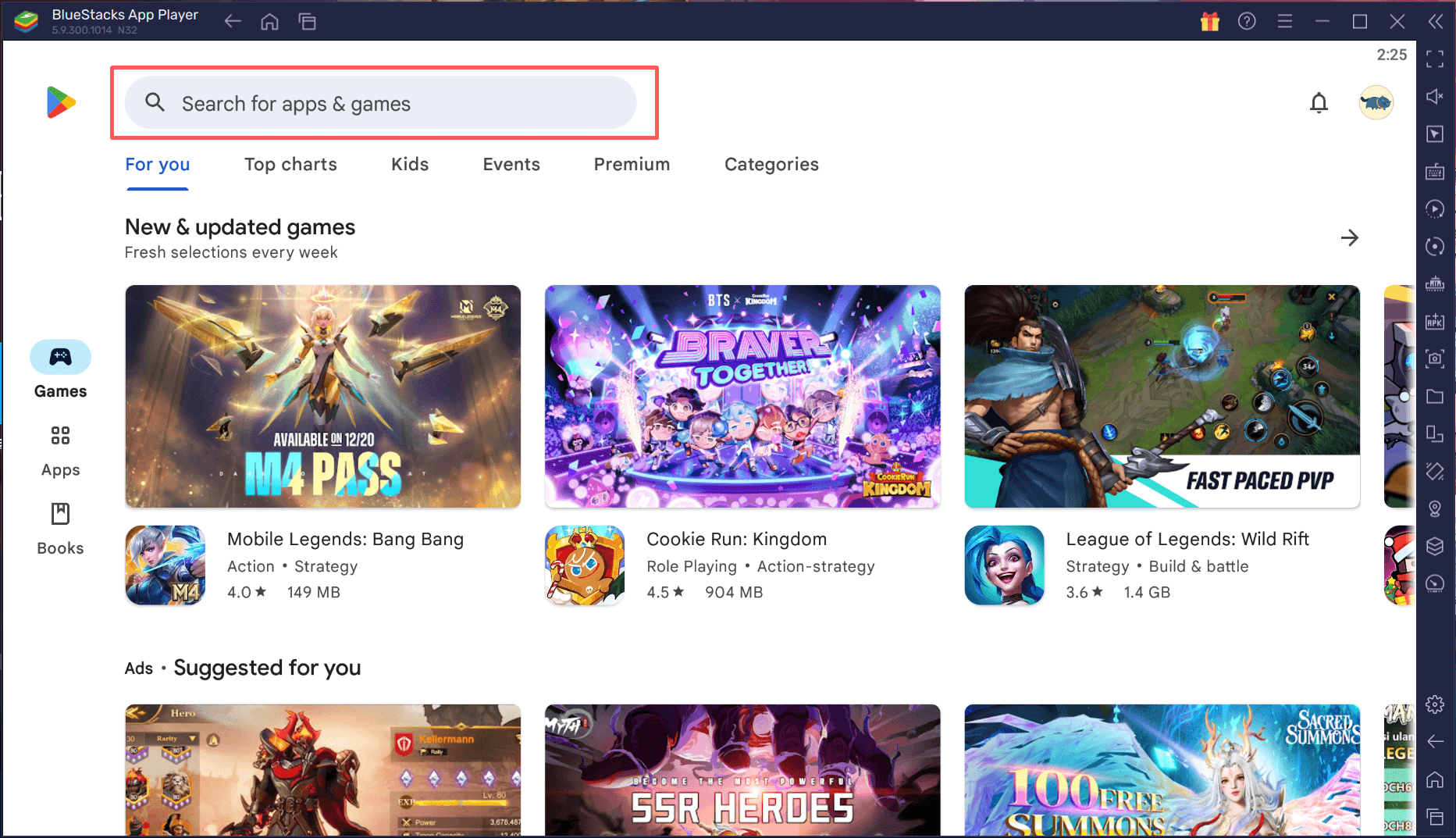Screen dimensions: 1456x838
Task: Click the cursor lock icon in the sidebar
Action: coord(1435,134)
